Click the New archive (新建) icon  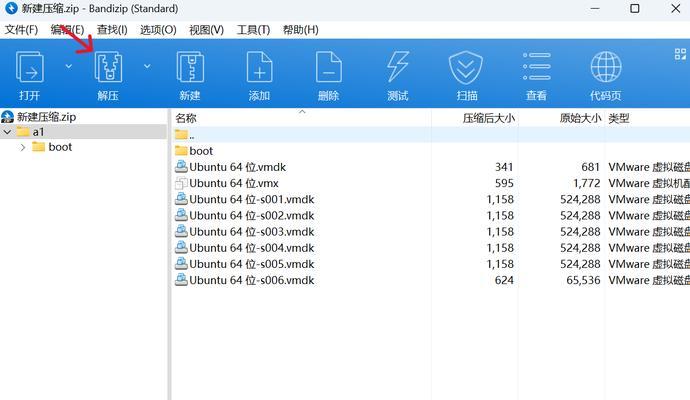(x=190, y=67)
